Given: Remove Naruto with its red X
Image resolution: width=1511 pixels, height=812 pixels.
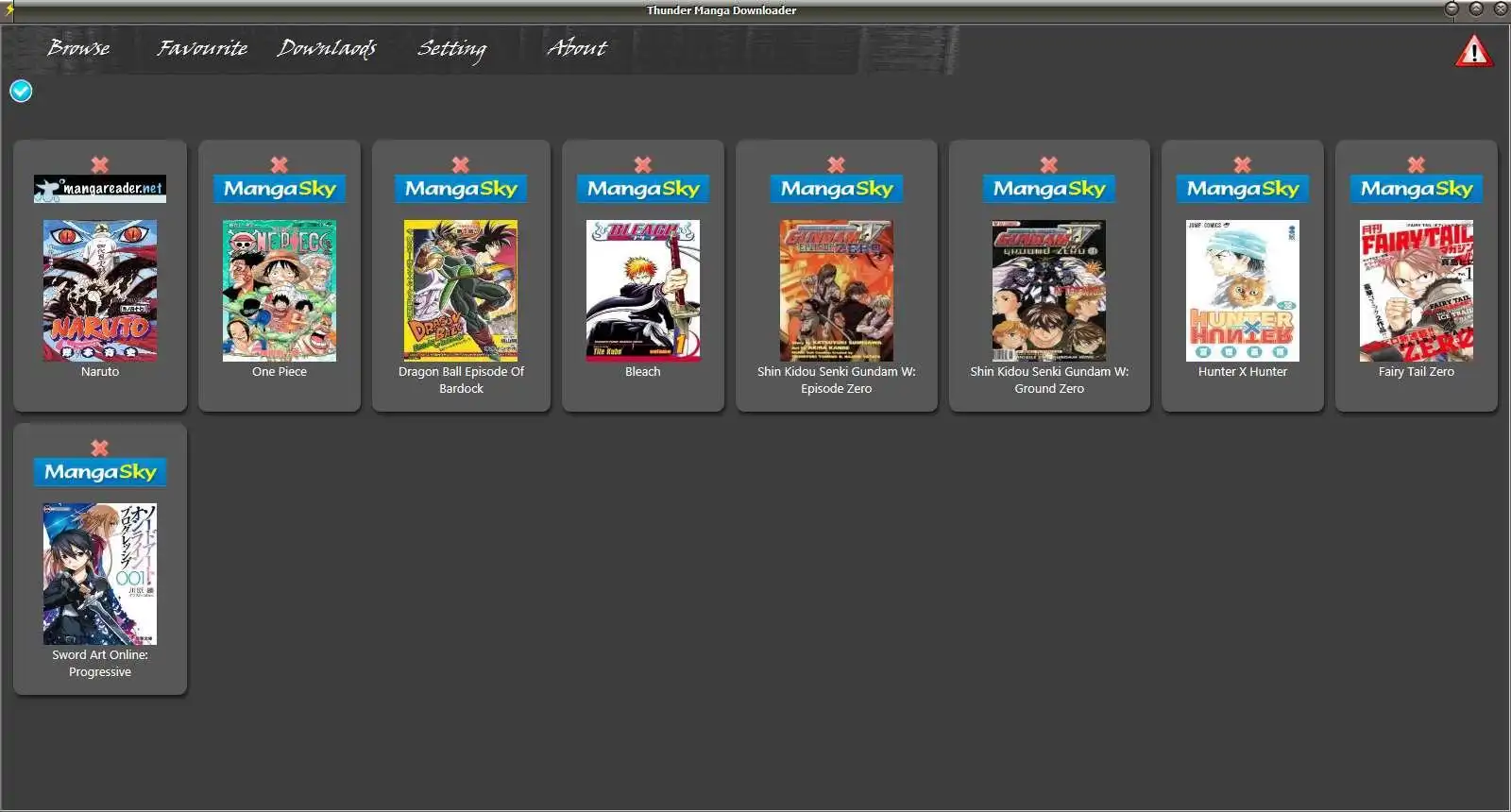Looking at the screenshot, I should (100, 164).
